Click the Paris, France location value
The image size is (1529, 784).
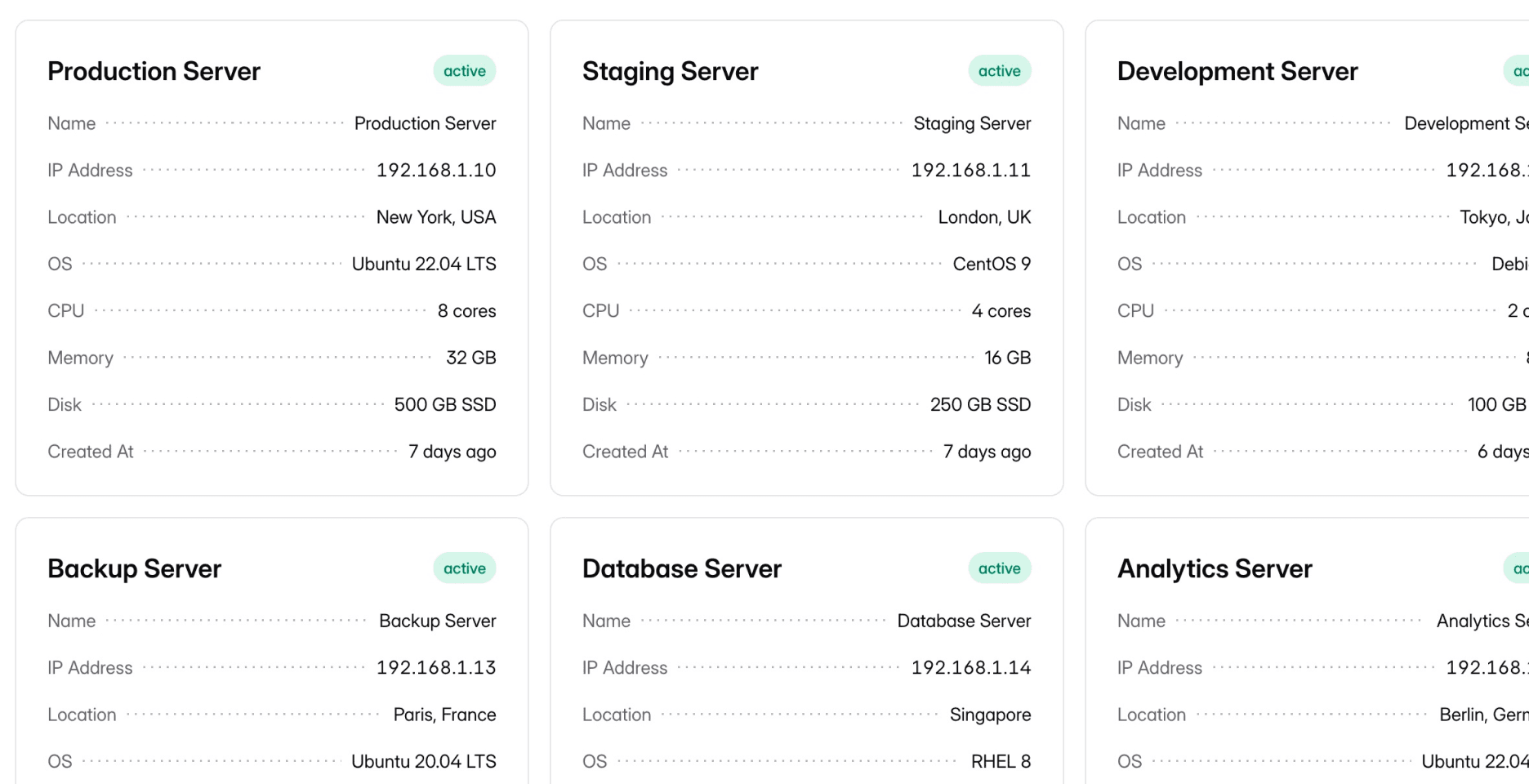point(444,715)
